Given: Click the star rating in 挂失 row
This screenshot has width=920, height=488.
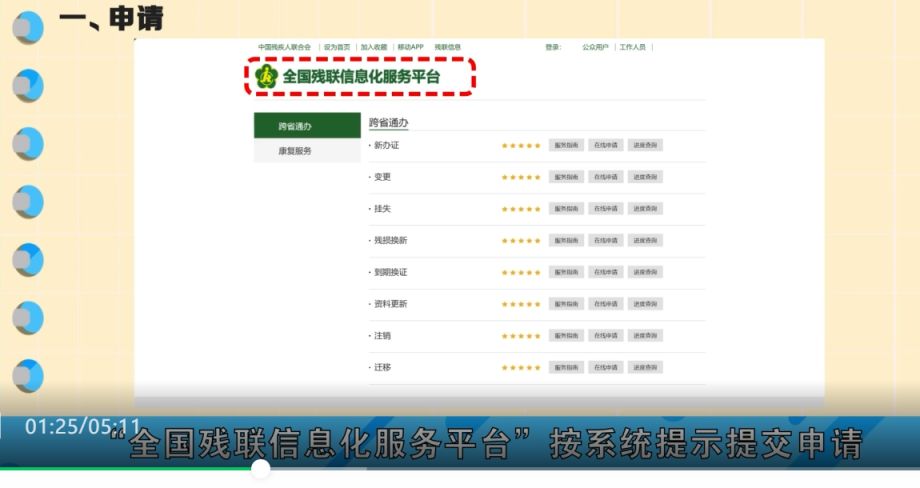Looking at the screenshot, I should 521,209.
